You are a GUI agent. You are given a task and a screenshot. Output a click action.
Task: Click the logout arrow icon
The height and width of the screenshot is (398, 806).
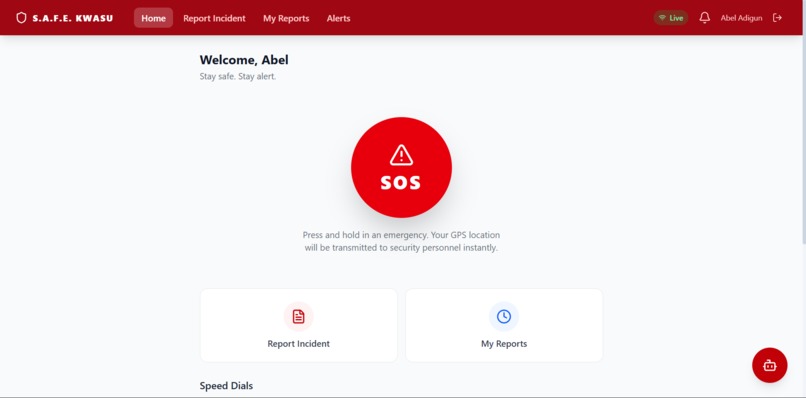click(778, 18)
